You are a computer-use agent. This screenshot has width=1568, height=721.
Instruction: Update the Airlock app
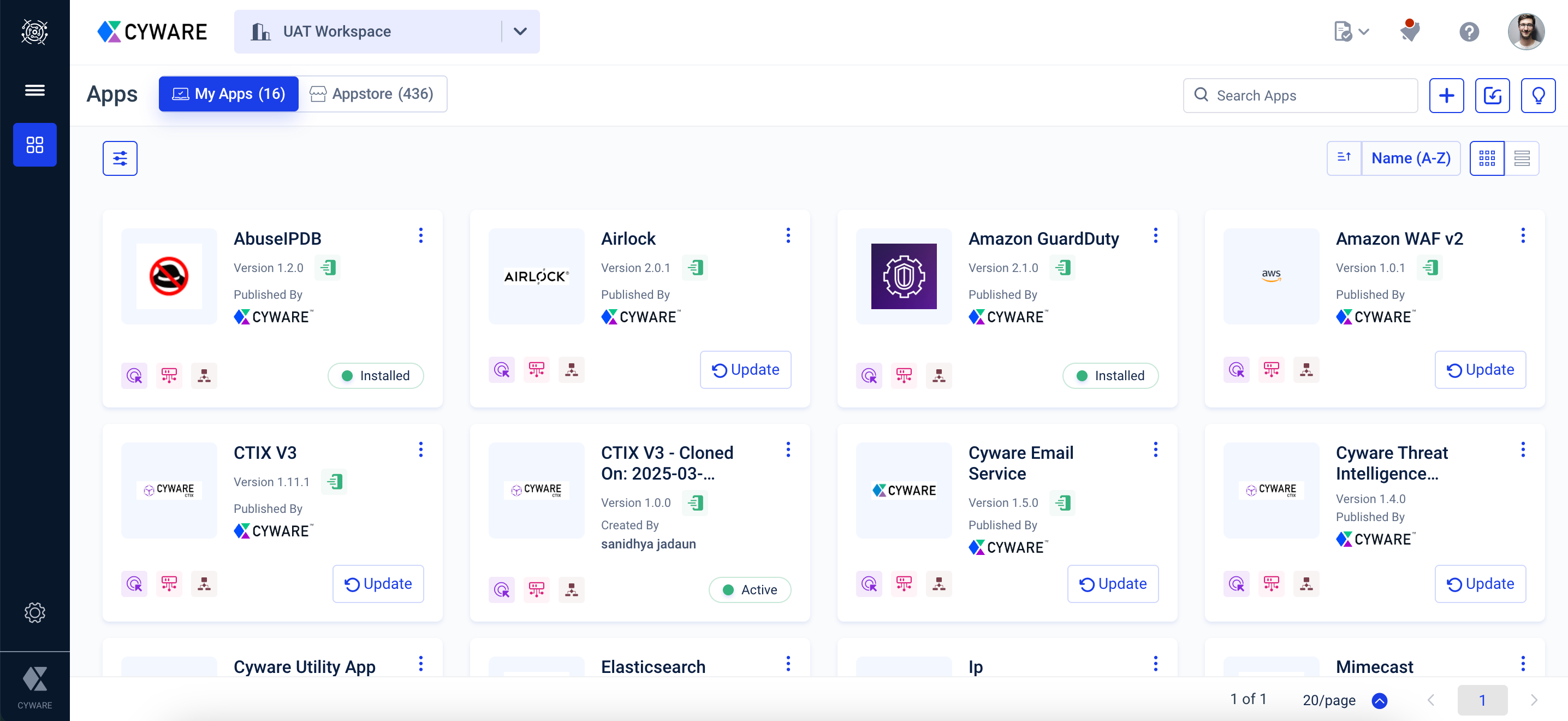(x=745, y=370)
